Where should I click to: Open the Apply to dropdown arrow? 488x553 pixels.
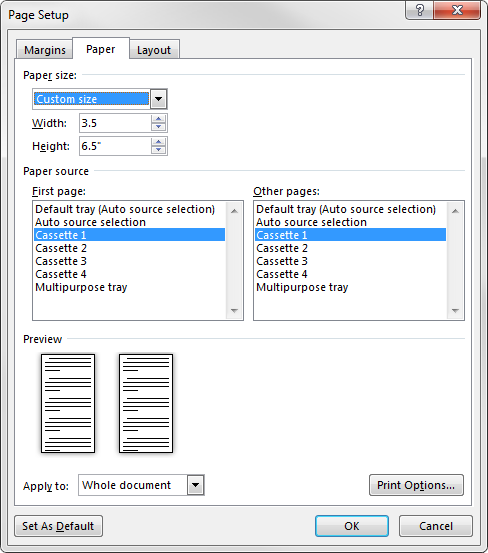click(196, 485)
